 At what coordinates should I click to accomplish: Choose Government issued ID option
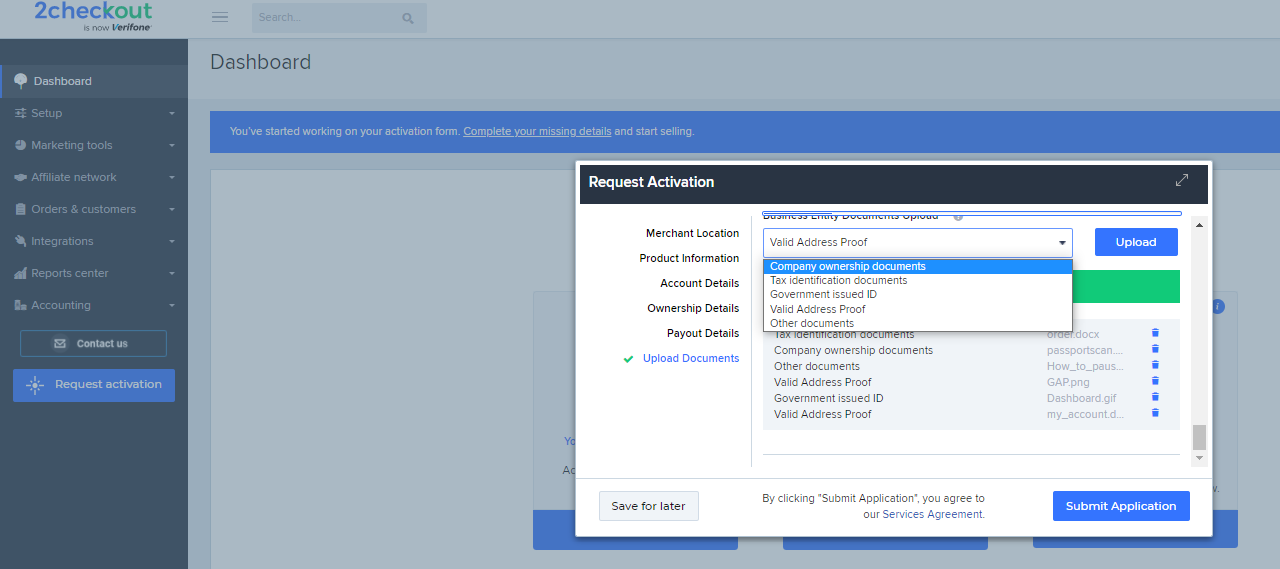click(917, 295)
